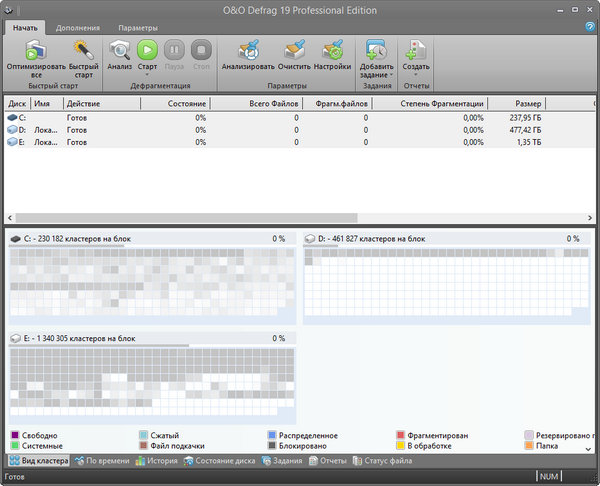Click the Пауза button icon

[174, 50]
